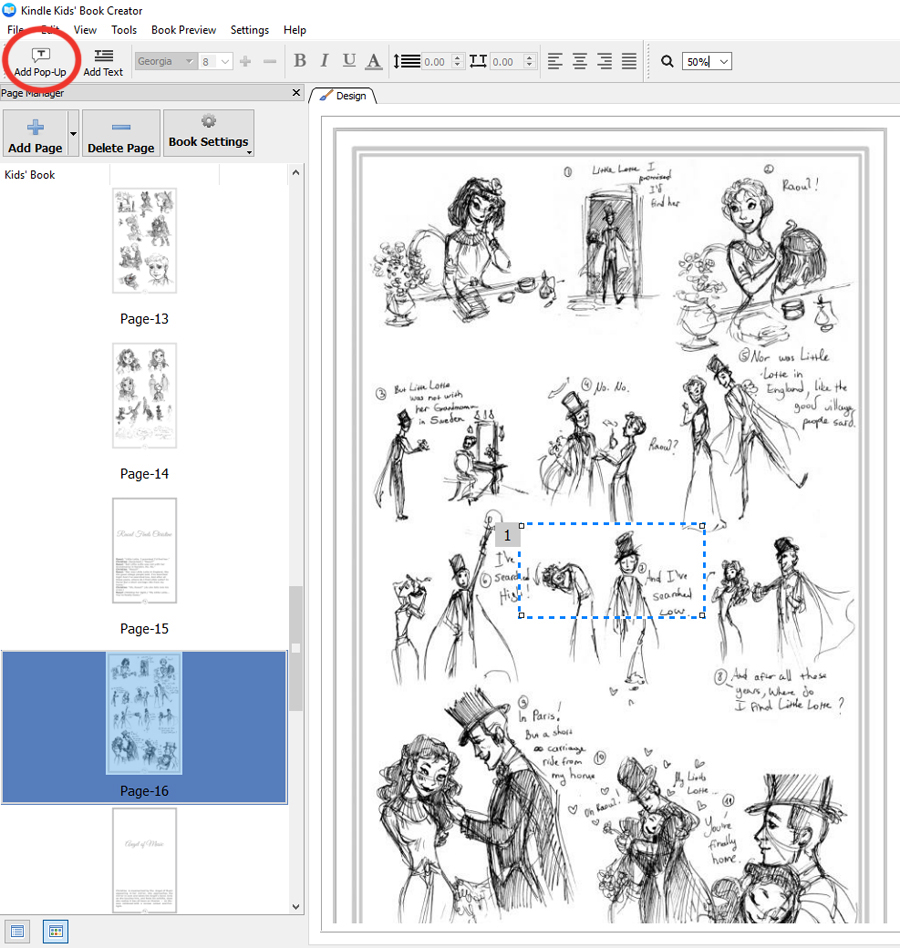Click the line spacing value field
This screenshot has width=900, height=948.
click(x=436, y=62)
